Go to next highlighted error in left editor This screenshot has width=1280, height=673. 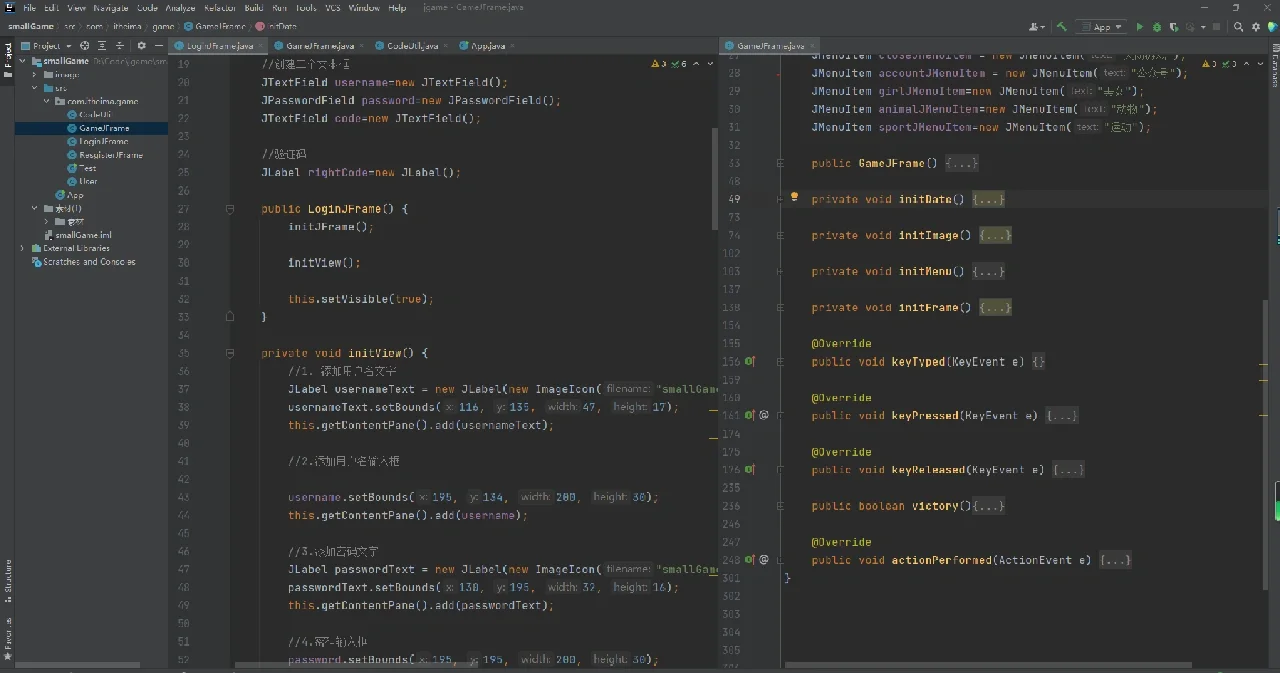709,64
